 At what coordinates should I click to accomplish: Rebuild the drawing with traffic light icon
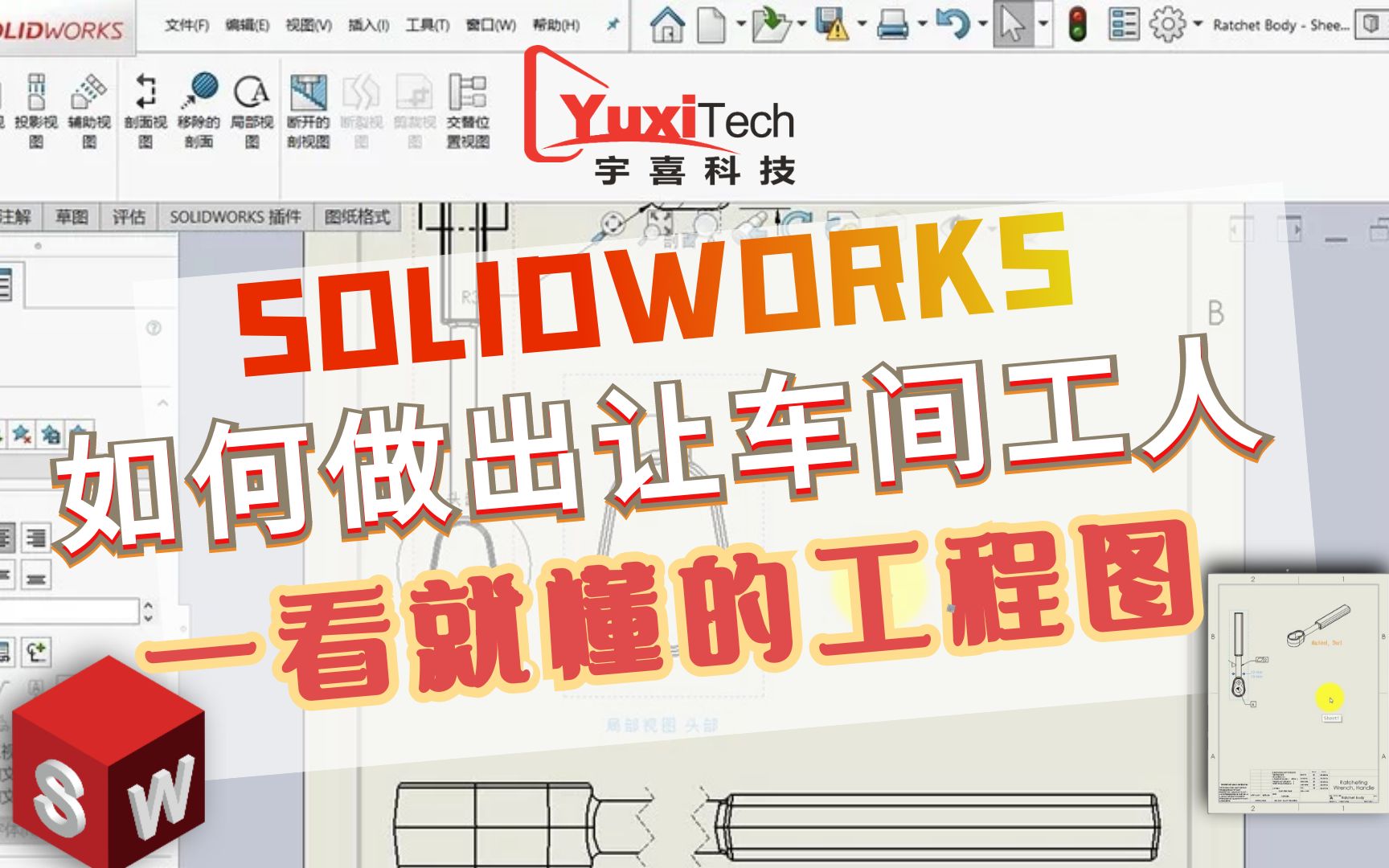click(1077, 24)
